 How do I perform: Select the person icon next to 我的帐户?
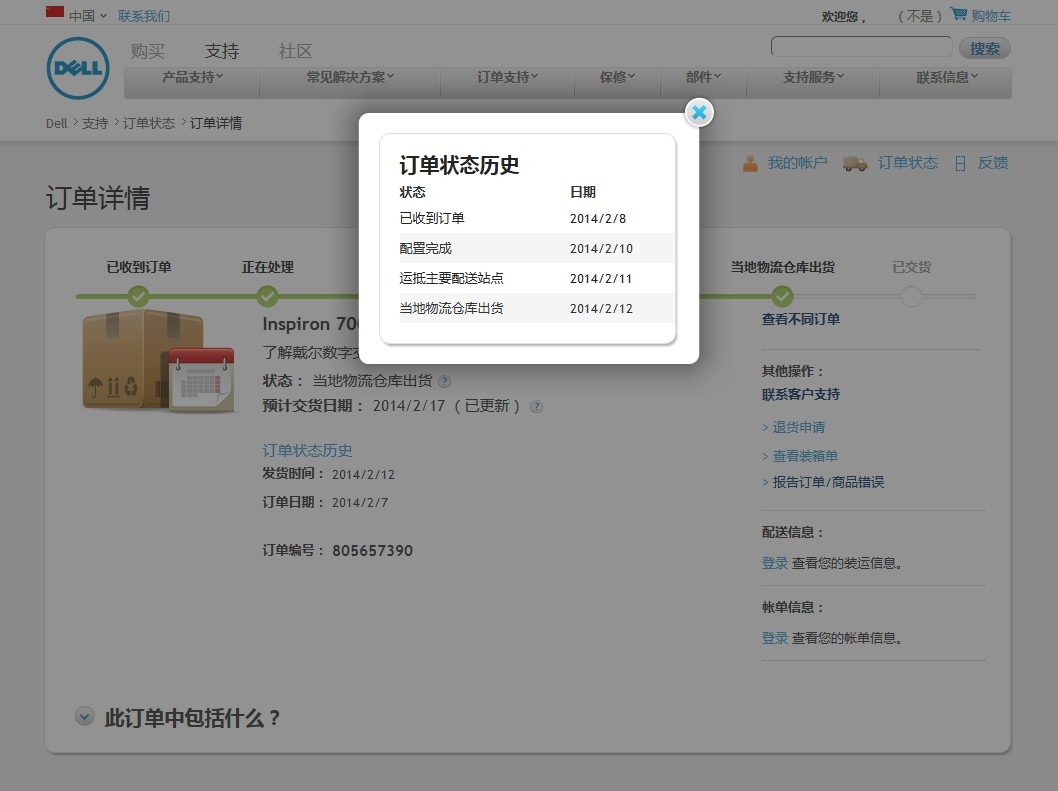[750, 162]
